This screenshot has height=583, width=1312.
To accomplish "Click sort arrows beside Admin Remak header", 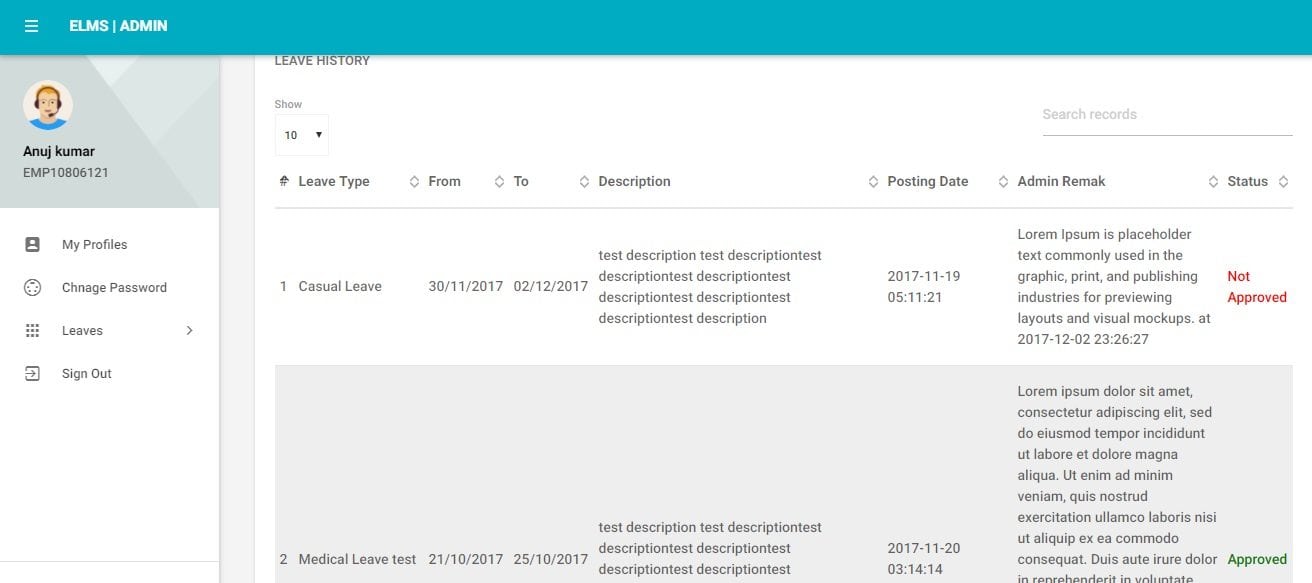I will [x=1213, y=181].
